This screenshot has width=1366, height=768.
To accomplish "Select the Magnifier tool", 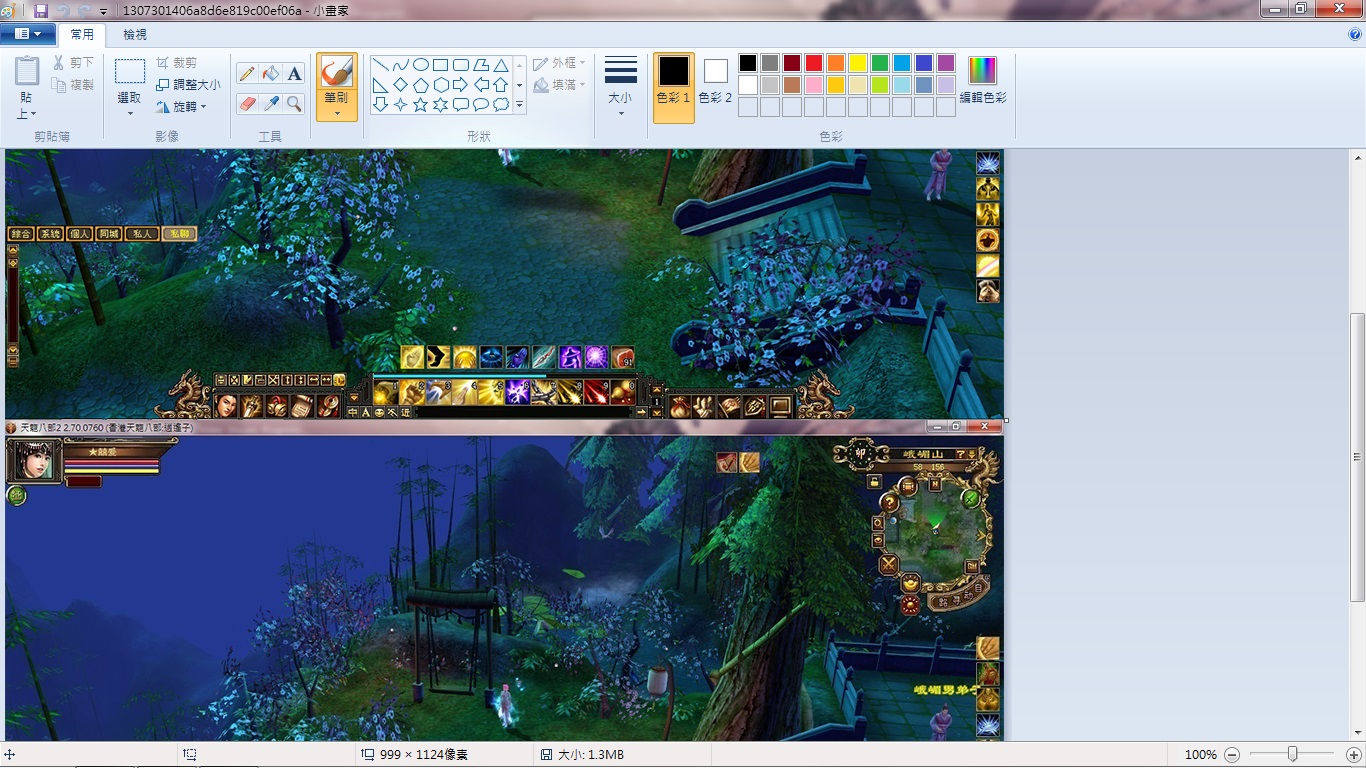I will [x=294, y=103].
